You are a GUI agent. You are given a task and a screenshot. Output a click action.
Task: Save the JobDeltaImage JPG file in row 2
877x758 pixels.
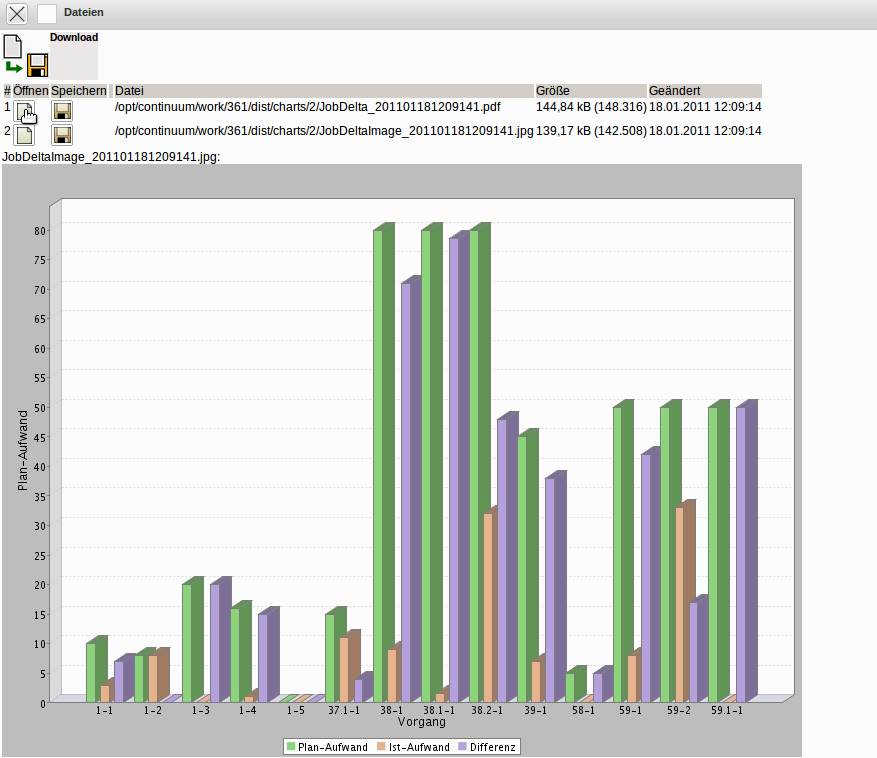(x=62, y=134)
